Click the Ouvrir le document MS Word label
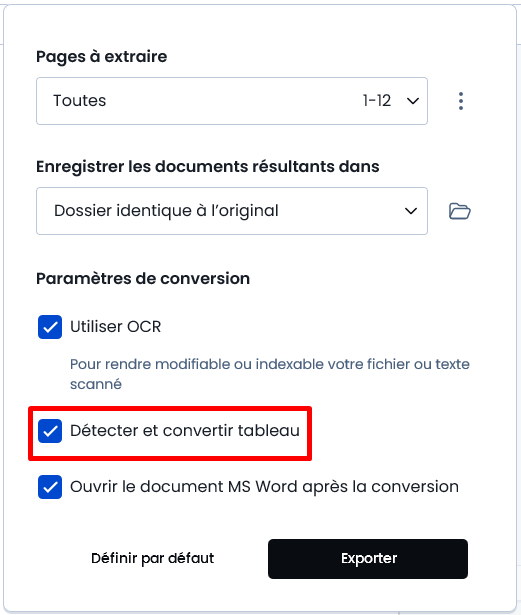 (x=264, y=487)
